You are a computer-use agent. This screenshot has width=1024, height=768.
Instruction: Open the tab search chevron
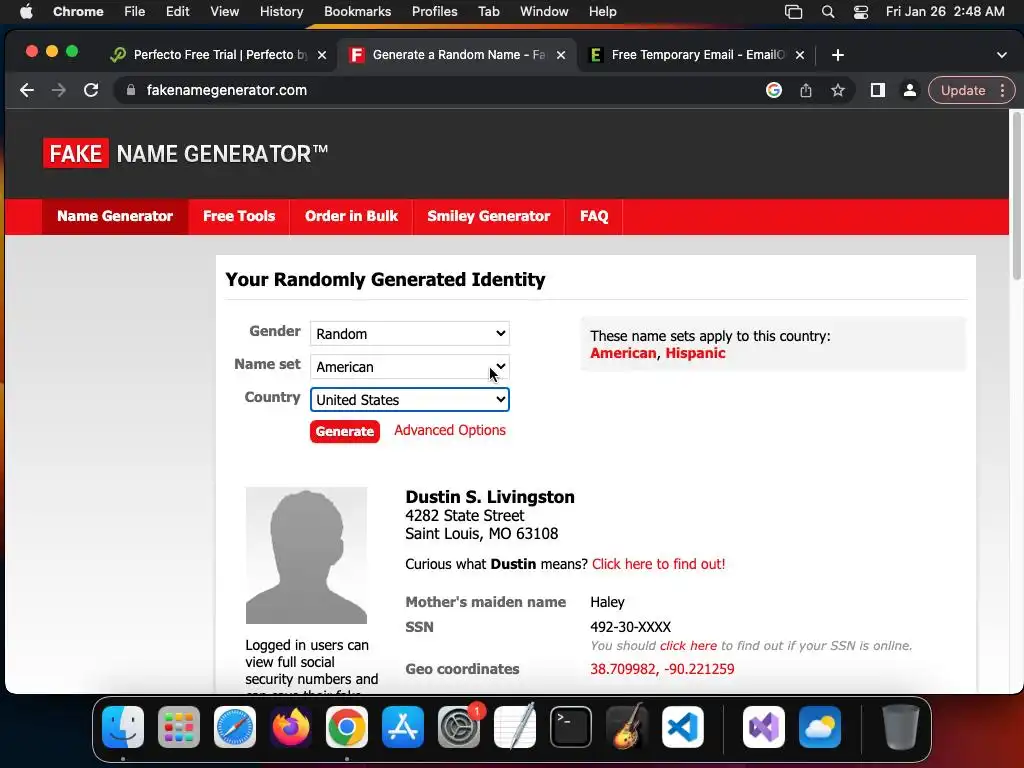tap(1002, 55)
